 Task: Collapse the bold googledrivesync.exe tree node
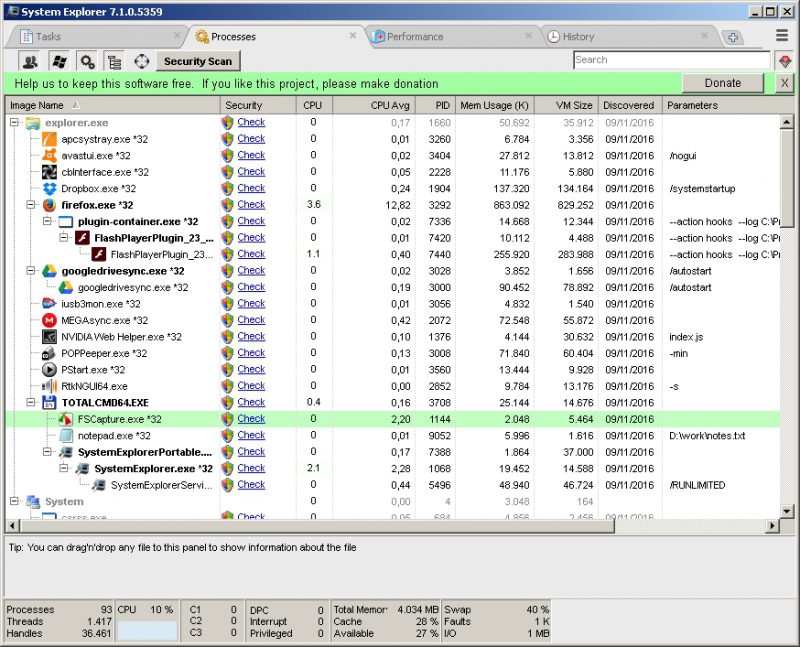pyautogui.click(x=31, y=271)
